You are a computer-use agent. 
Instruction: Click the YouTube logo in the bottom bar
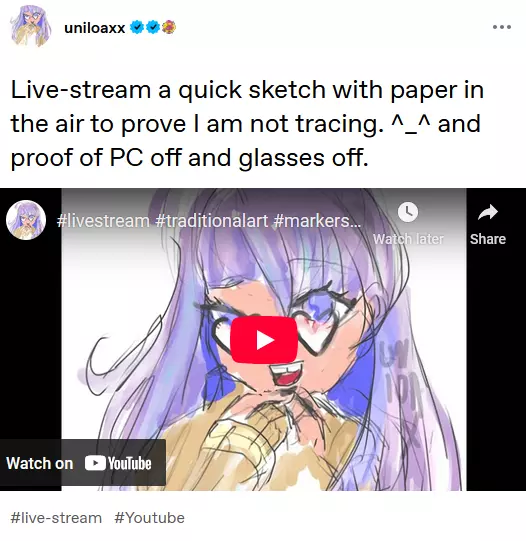pos(118,463)
